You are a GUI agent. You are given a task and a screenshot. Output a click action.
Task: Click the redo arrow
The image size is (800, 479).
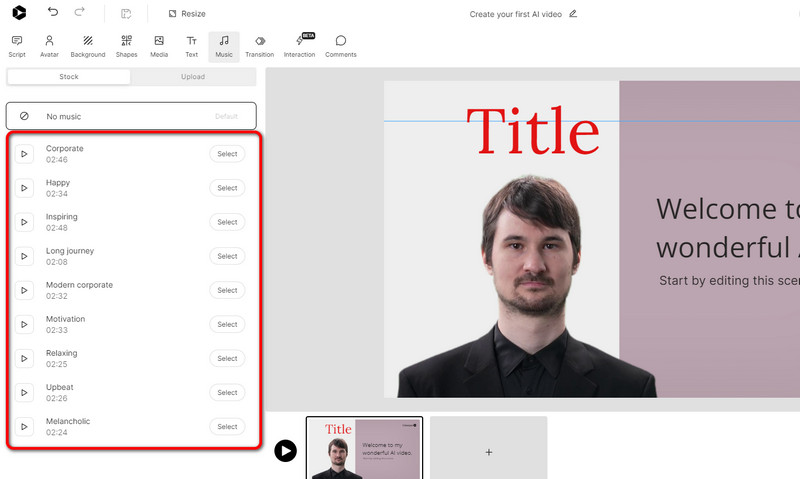click(80, 13)
